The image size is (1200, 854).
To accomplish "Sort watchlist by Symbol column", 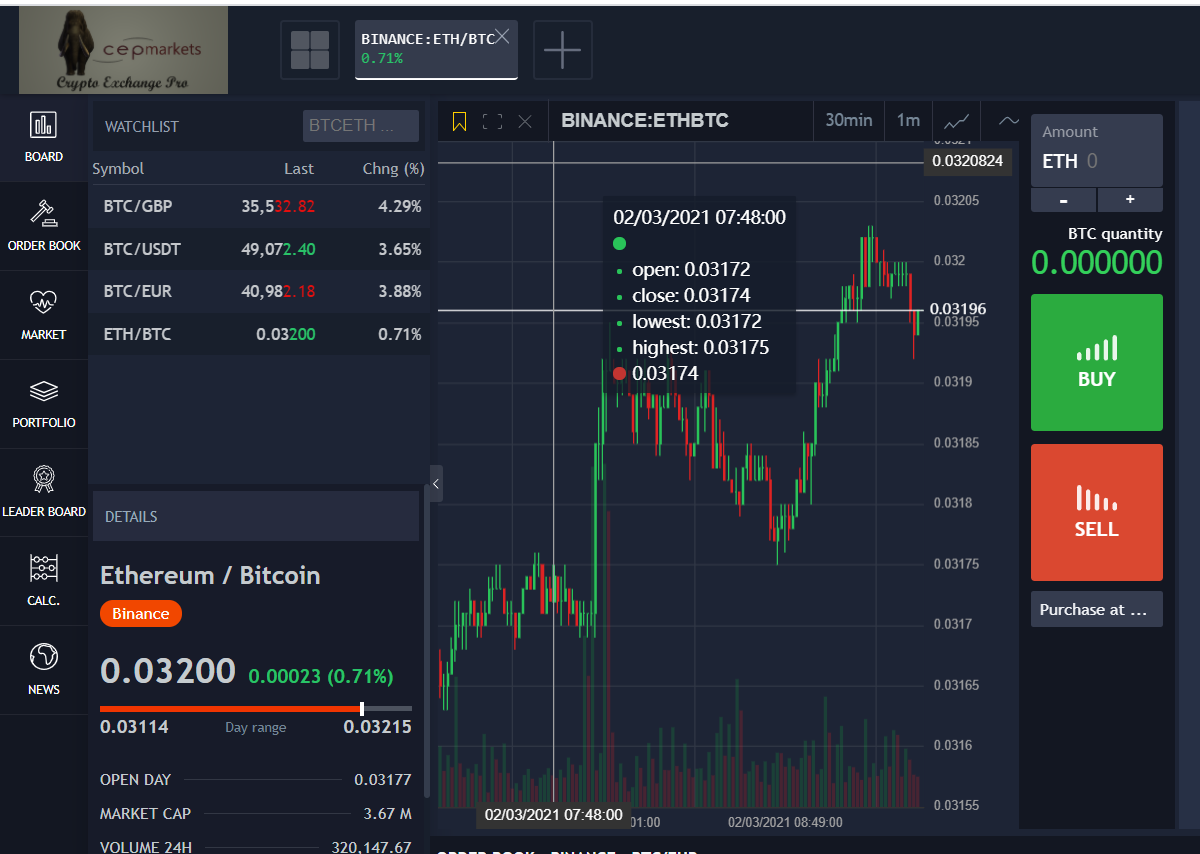I will pos(118,169).
